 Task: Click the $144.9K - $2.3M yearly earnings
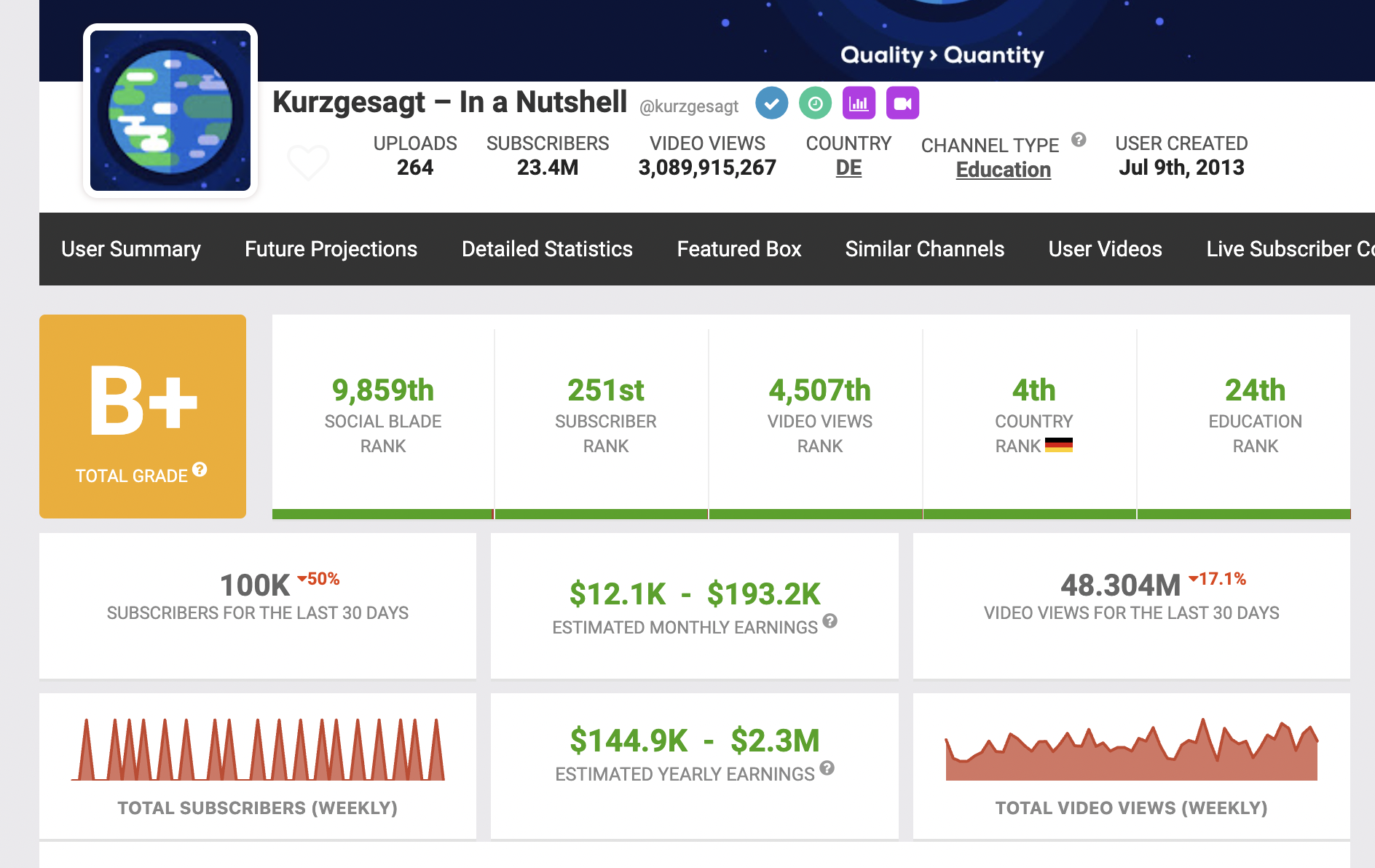(x=695, y=741)
